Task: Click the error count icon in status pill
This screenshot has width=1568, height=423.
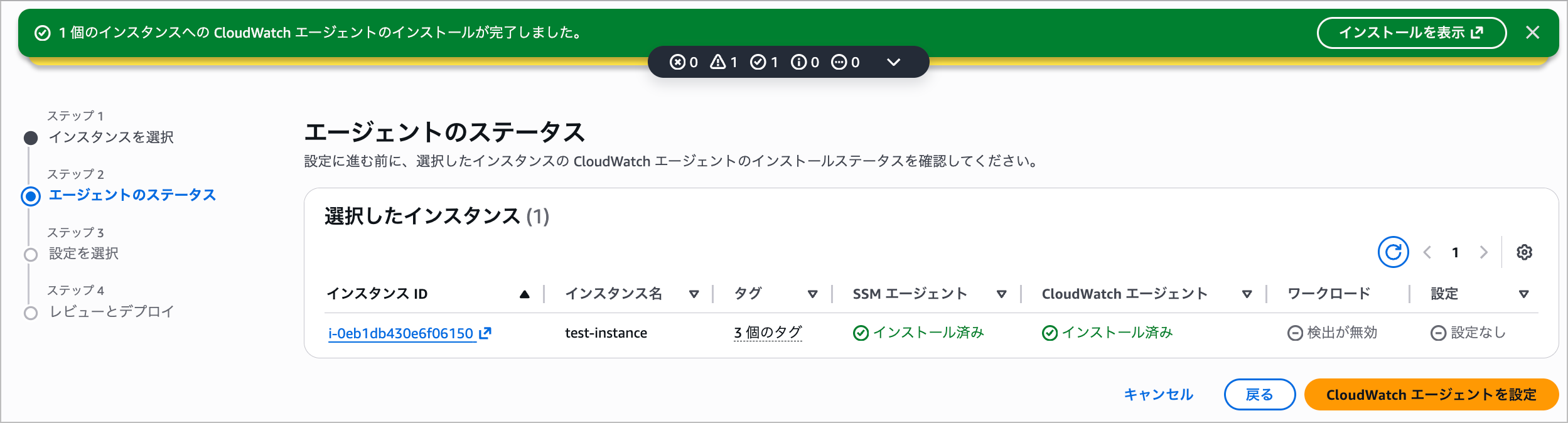Action: click(677, 62)
